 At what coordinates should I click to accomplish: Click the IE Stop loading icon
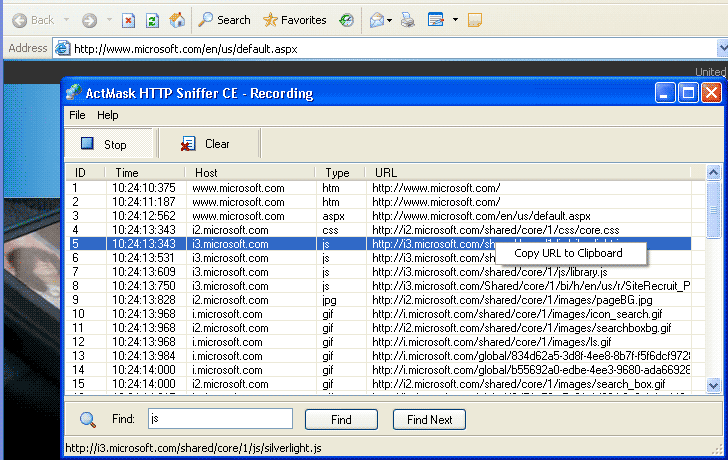click(x=128, y=20)
